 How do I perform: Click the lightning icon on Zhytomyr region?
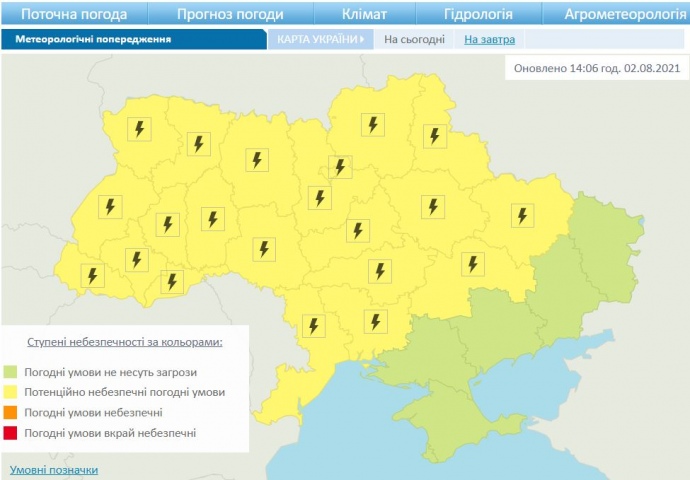click(x=259, y=160)
